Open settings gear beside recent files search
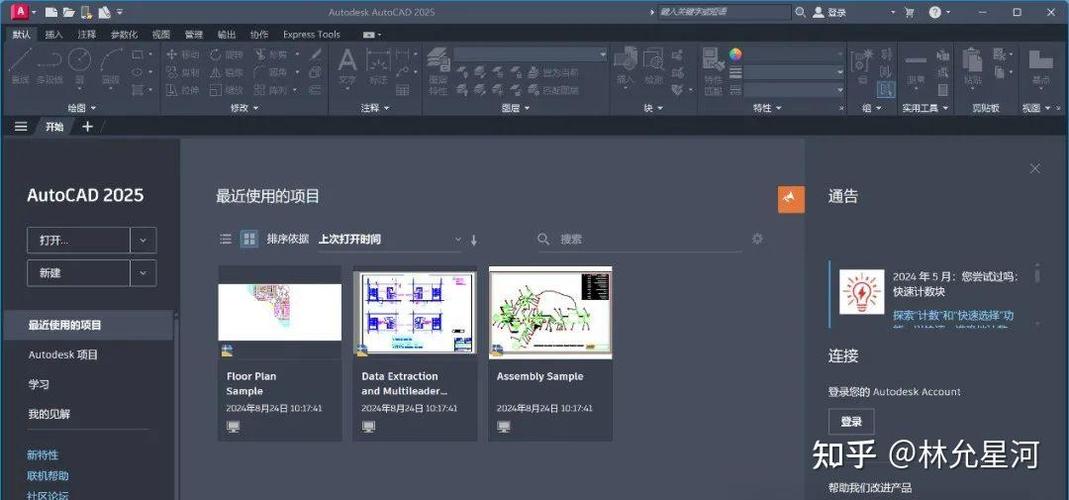 click(x=757, y=239)
